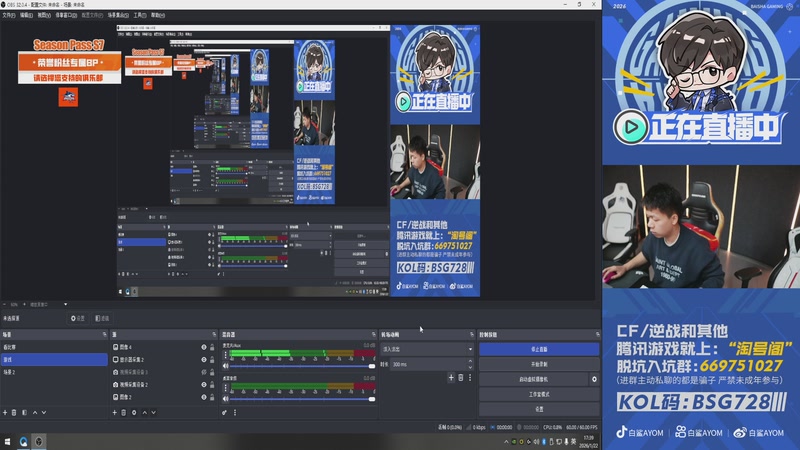
Task: Open the 视图(V) menu
Action: (x=44, y=15)
